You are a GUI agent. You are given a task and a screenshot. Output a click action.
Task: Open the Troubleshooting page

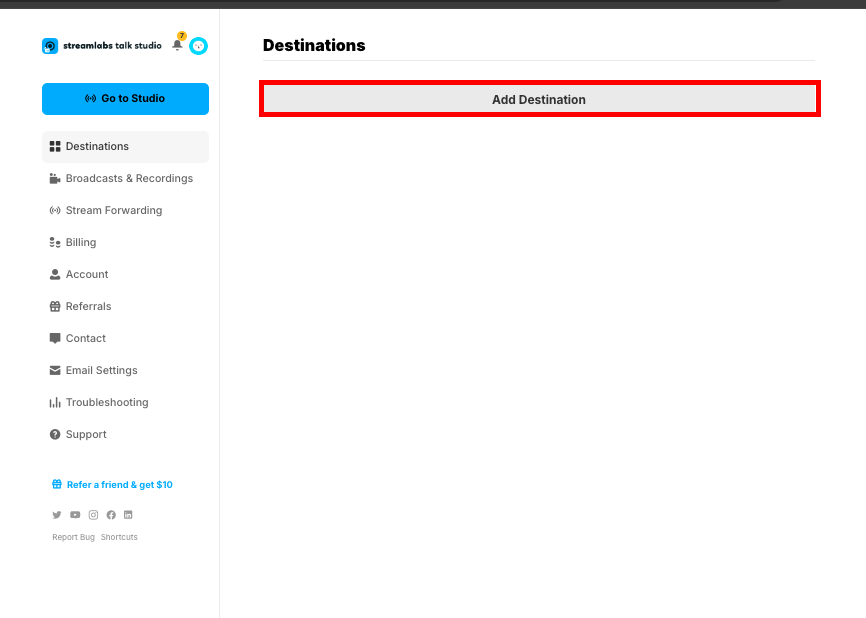pyautogui.click(x=107, y=402)
